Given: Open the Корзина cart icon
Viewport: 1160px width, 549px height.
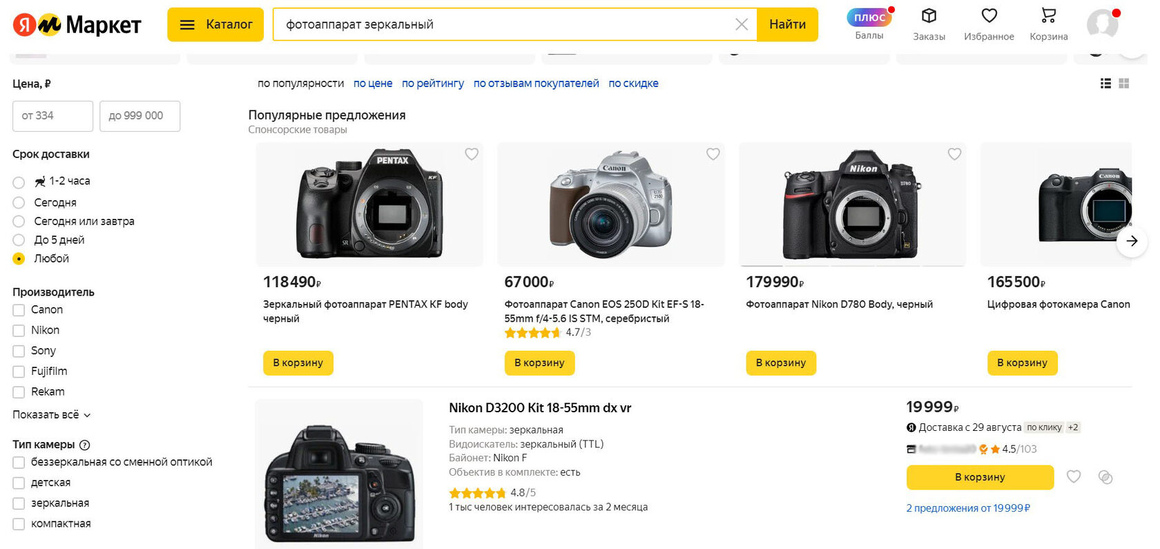Looking at the screenshot, I should tap(1048, 16).
